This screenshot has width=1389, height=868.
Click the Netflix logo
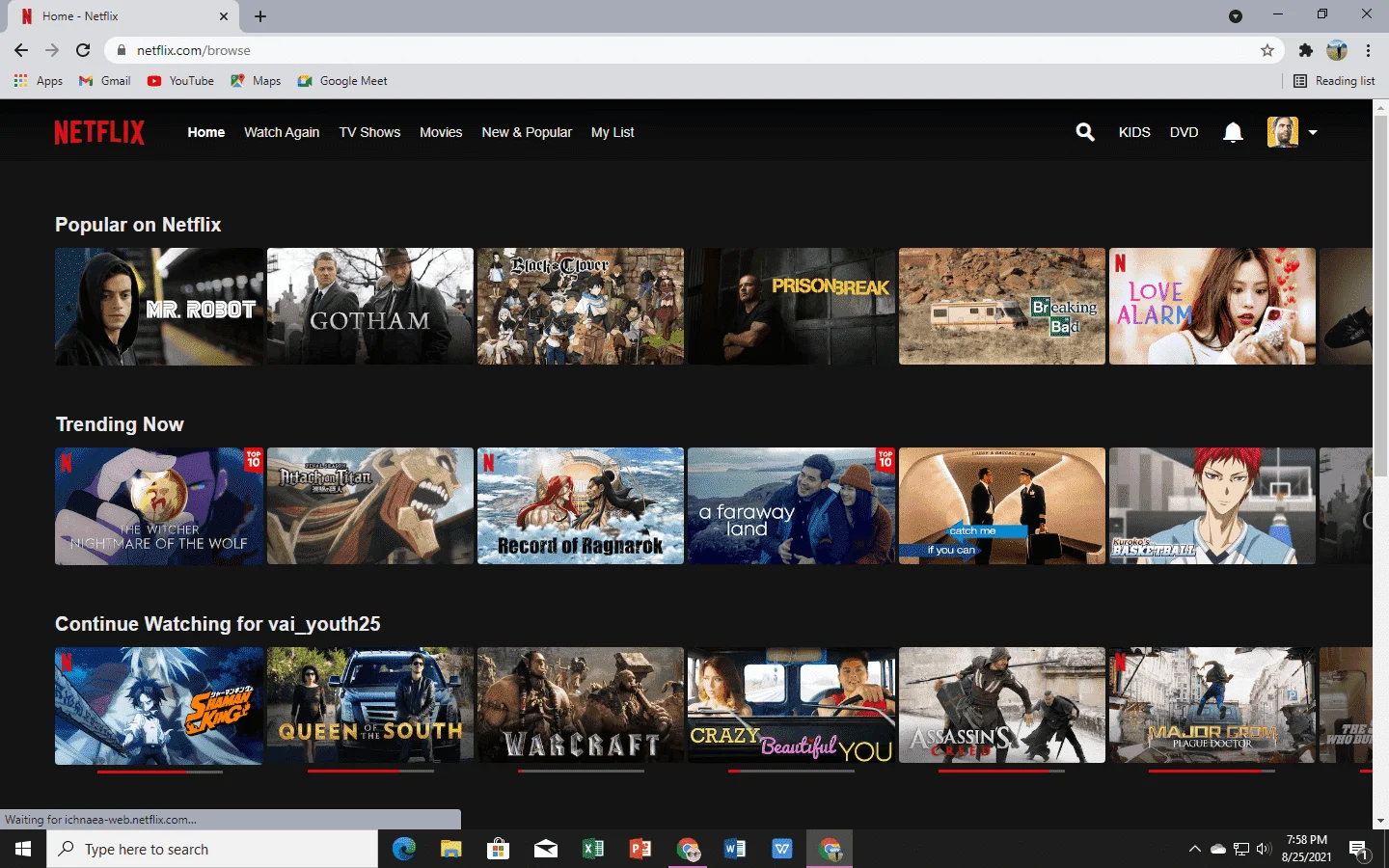pyautogui.click(x=99, y=132)
